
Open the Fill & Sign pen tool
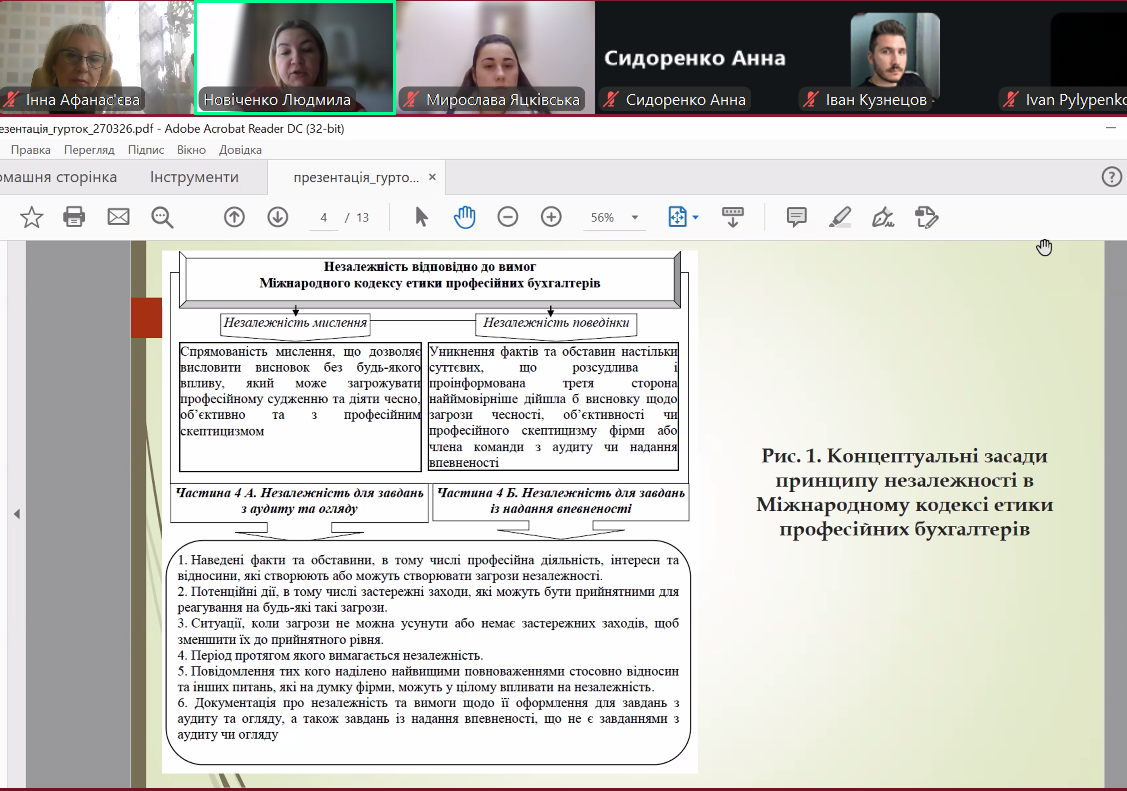click(x=883, y=217)
